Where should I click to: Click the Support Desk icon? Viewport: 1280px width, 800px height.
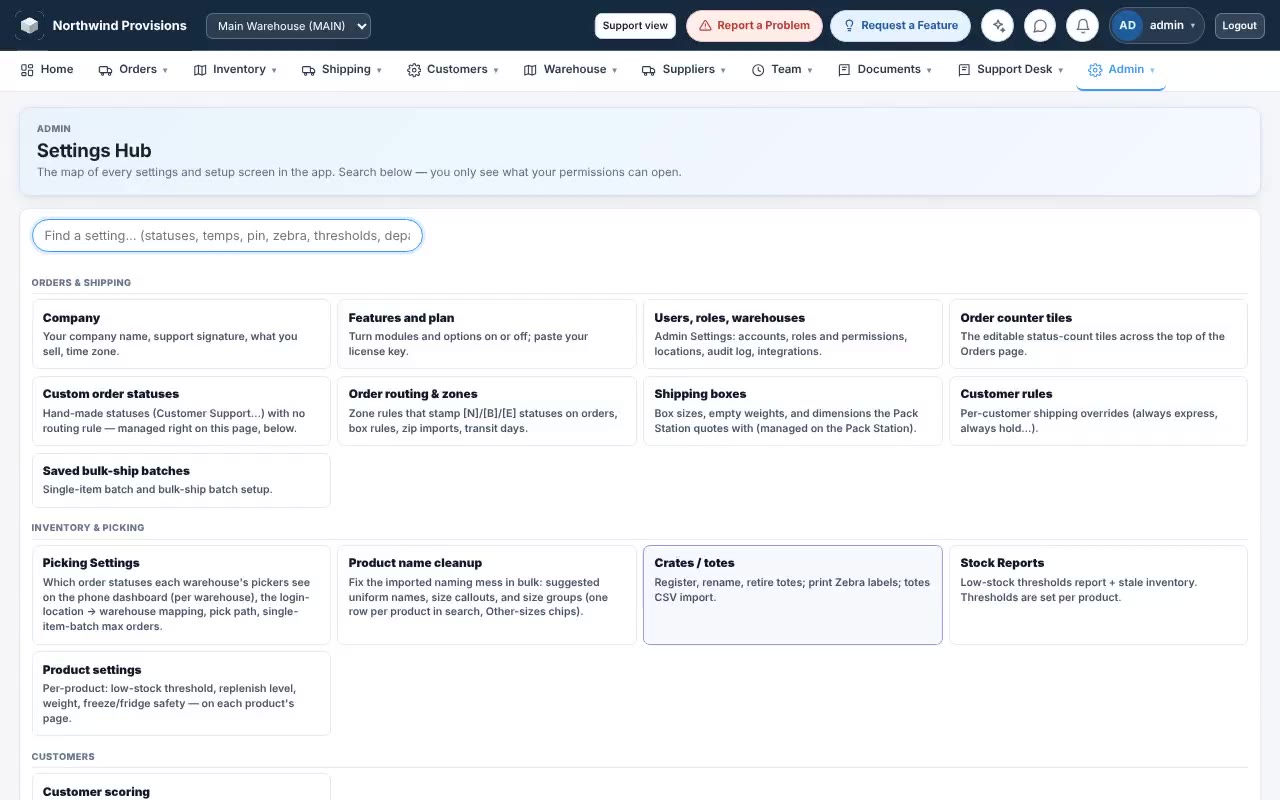[x=964, y=70]
